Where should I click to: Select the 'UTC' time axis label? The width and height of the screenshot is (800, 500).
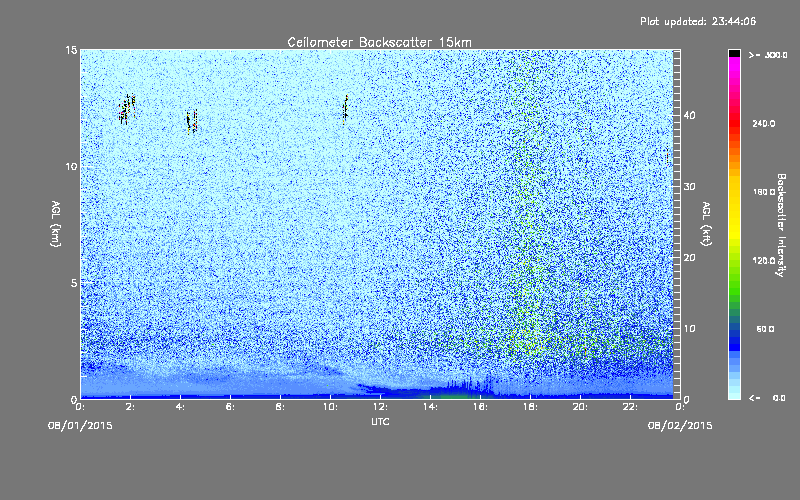coord(380,421)
